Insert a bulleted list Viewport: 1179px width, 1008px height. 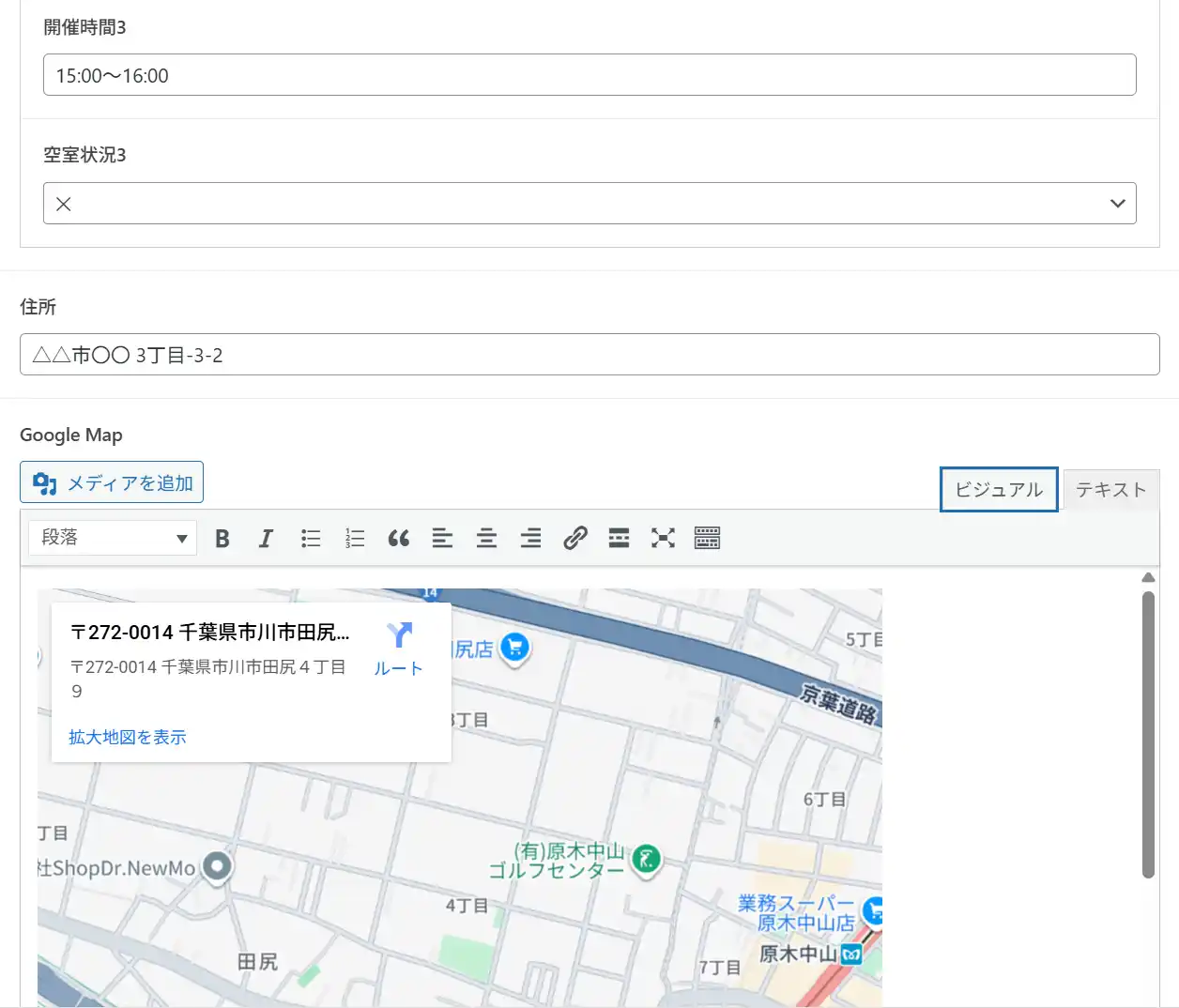[x=311, y=538]
